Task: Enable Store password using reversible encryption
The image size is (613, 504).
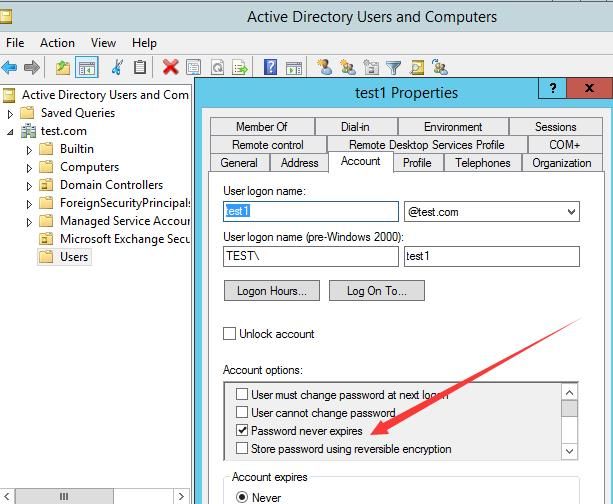Action: [242, 448]
